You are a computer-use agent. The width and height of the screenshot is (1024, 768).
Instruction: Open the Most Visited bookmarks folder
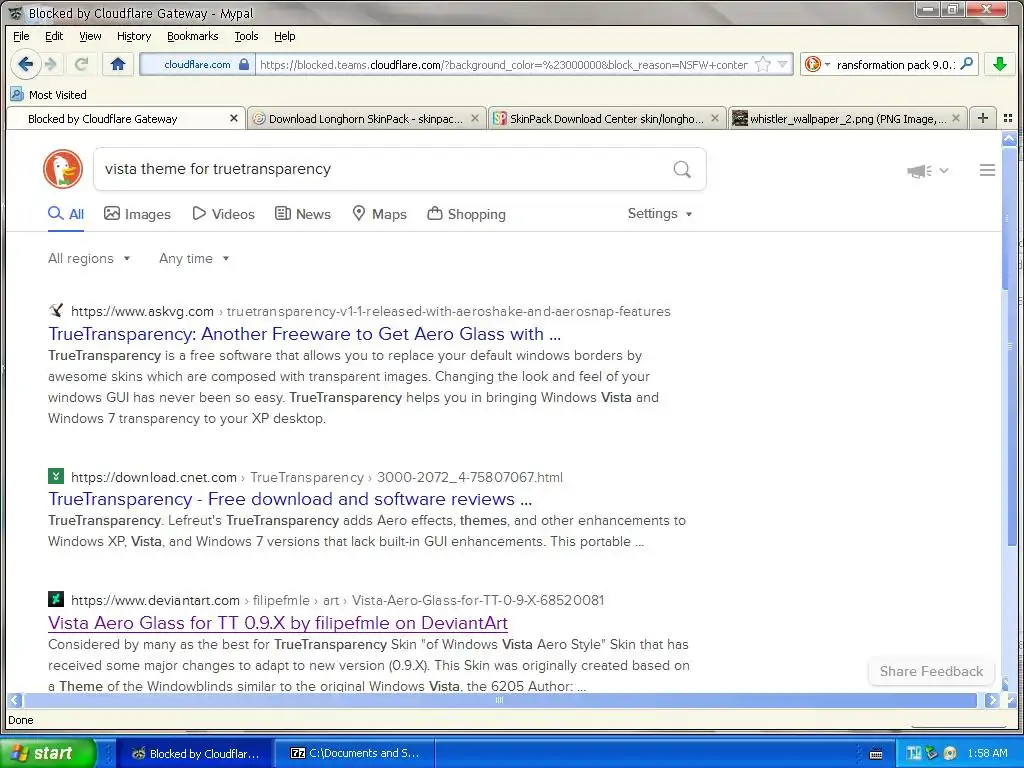48,95
